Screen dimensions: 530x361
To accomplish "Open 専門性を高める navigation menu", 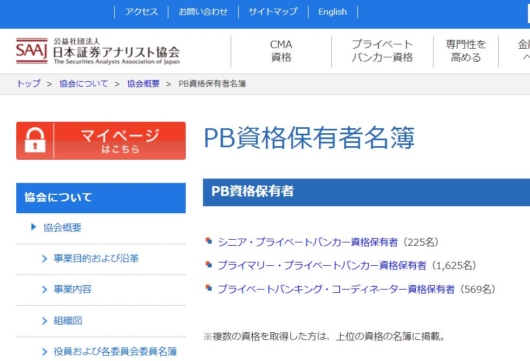I will pos(465,51).
